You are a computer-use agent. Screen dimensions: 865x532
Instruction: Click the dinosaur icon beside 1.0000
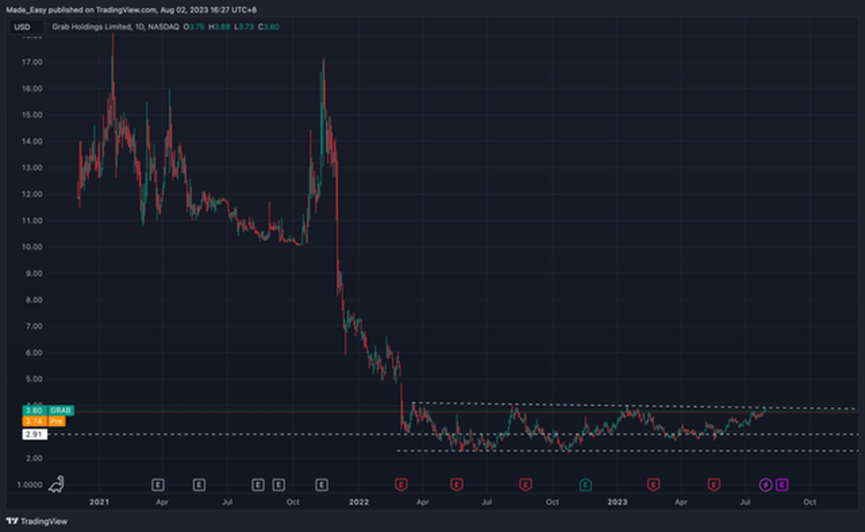coord(56,484)
